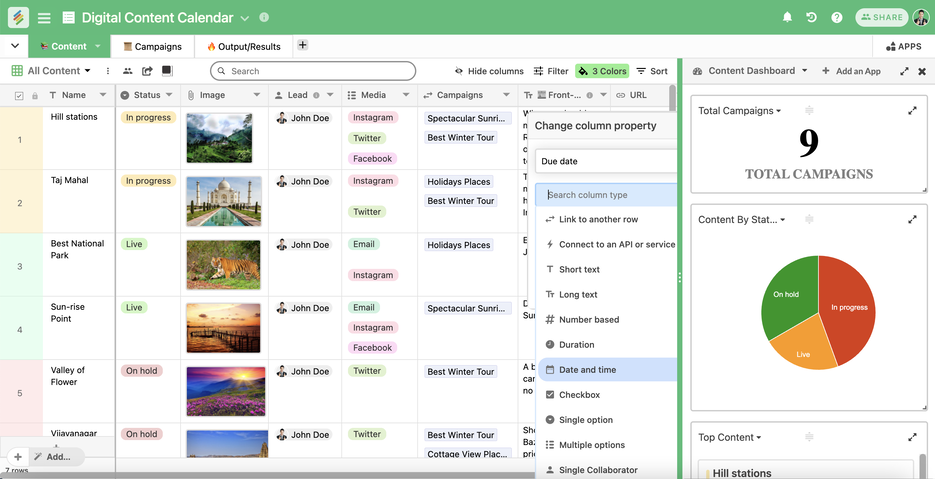935x479 pixels.
Task: Expand the Top Content block
Action: pos(912,437)
